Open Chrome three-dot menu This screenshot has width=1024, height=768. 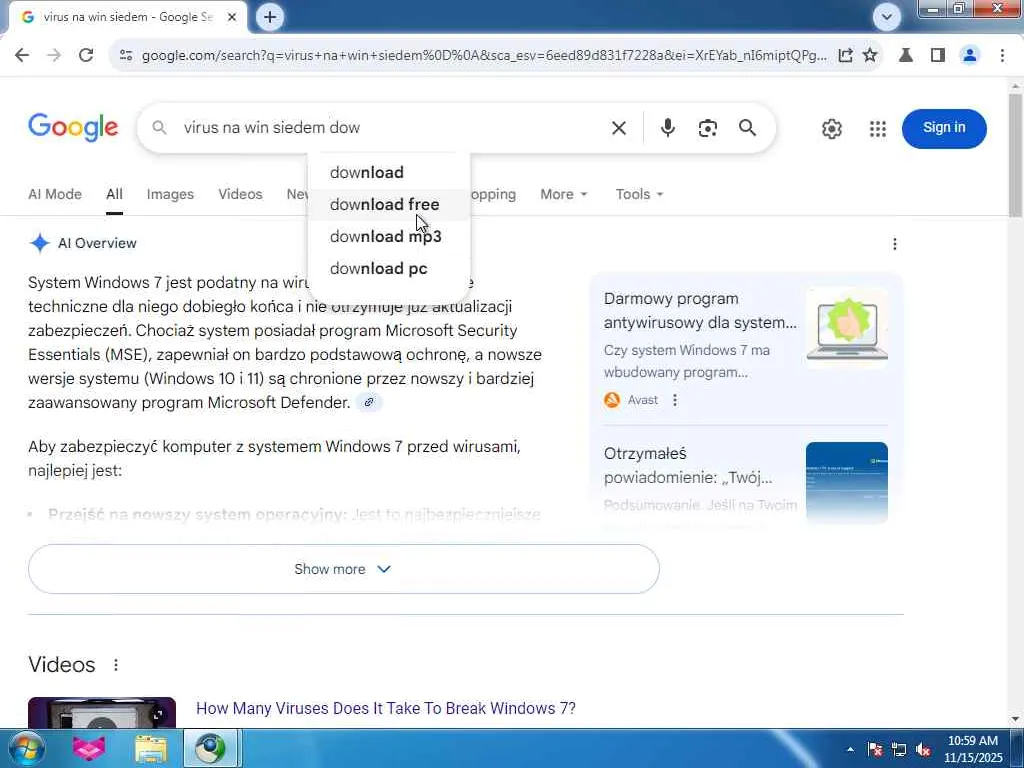(1002, 56)
